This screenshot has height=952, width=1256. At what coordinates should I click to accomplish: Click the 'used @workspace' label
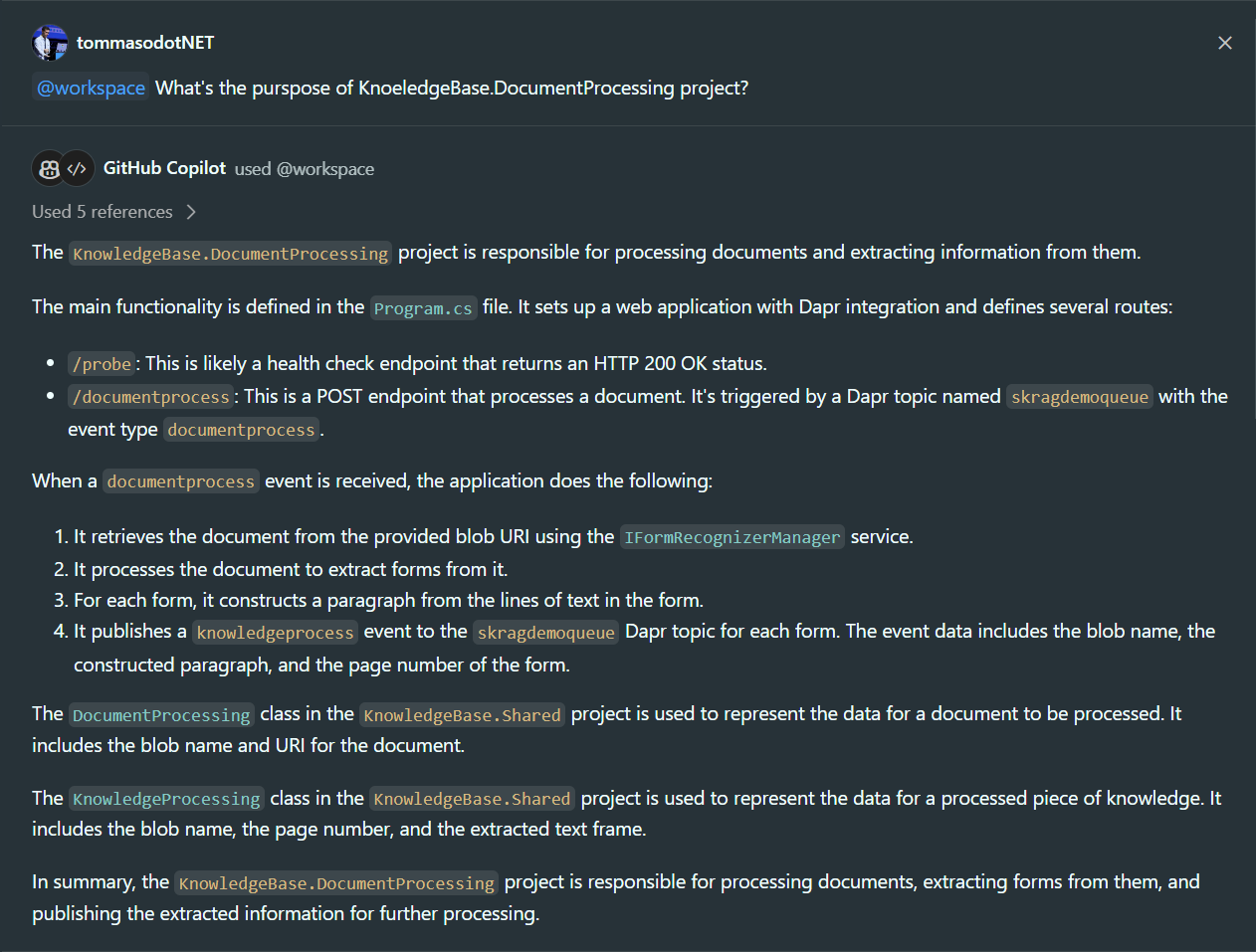[x=305, y=168]
